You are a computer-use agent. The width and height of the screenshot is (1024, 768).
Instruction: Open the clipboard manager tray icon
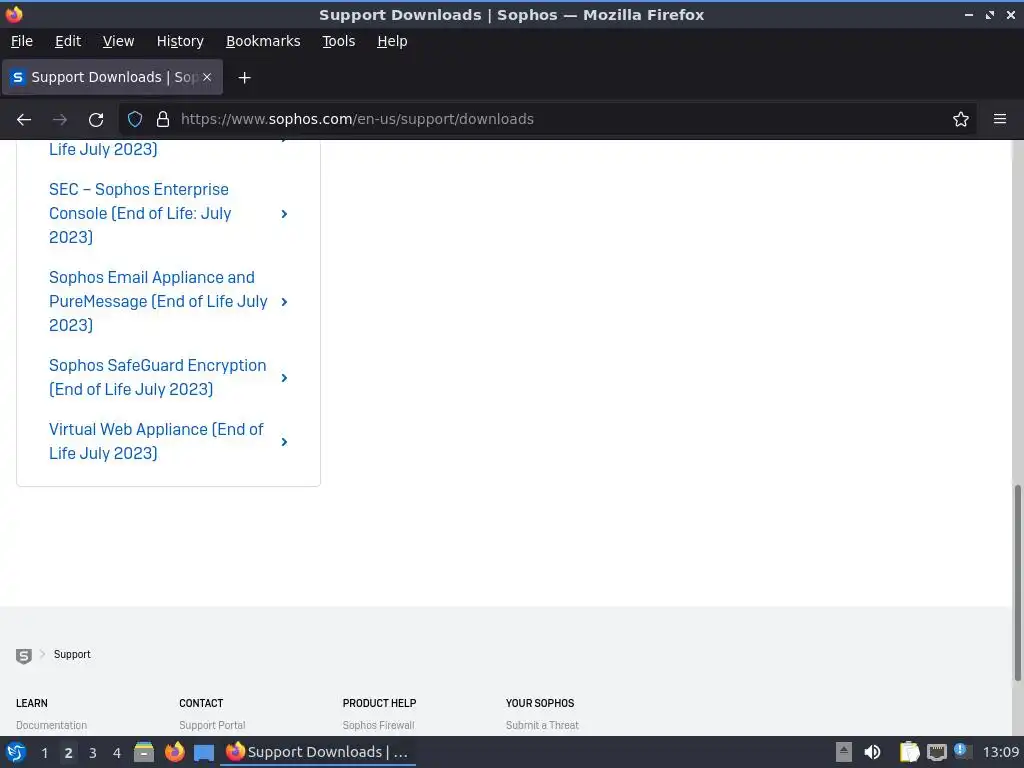pos(909,752)
